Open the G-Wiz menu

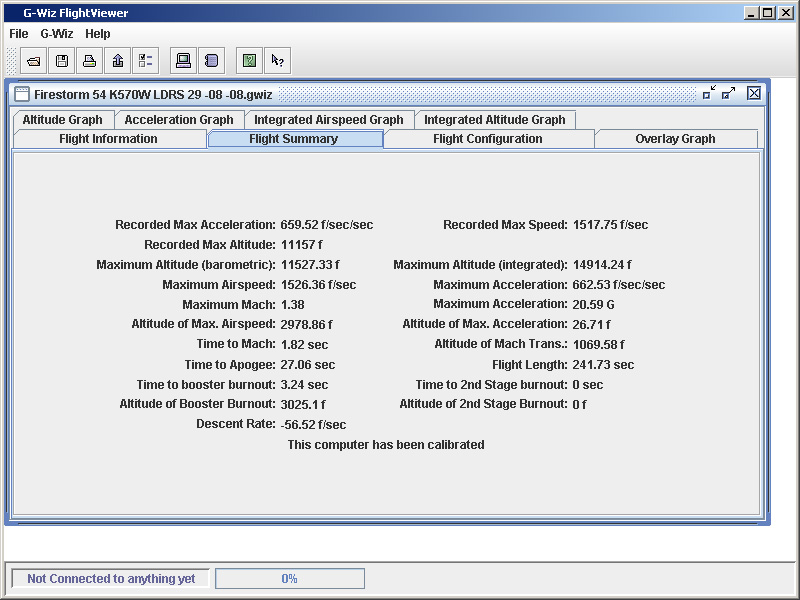57,34
